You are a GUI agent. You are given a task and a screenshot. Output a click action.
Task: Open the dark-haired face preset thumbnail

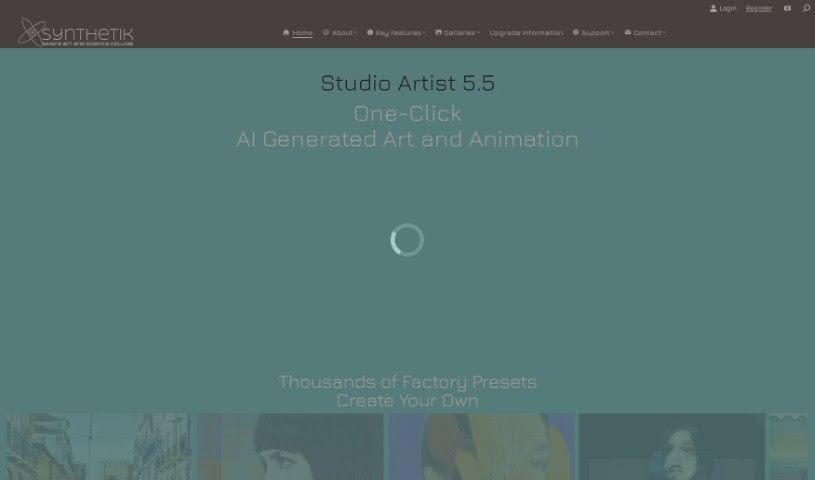(291, 447)
